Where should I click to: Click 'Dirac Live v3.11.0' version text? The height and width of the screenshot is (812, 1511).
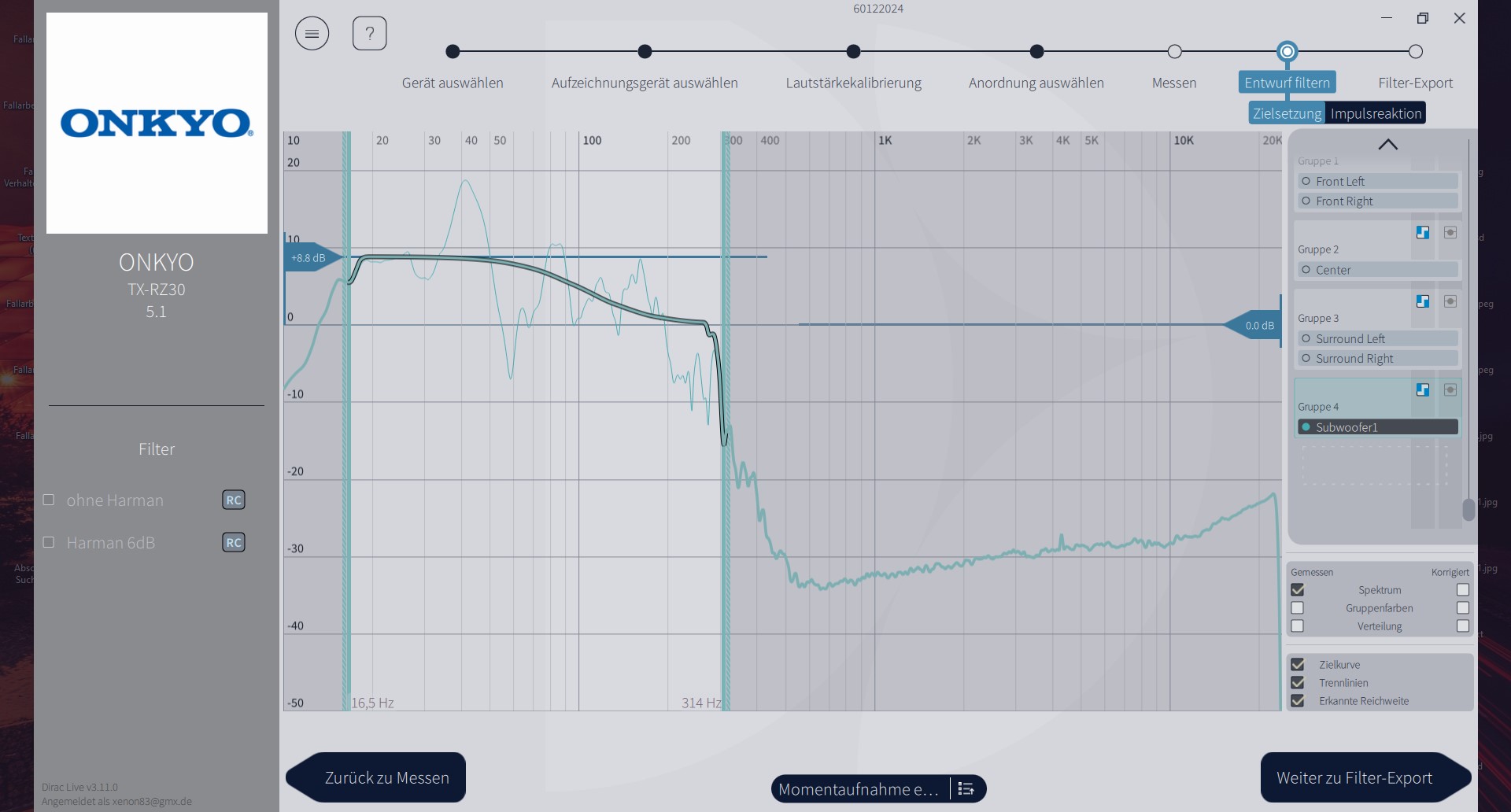click(79, 787)
